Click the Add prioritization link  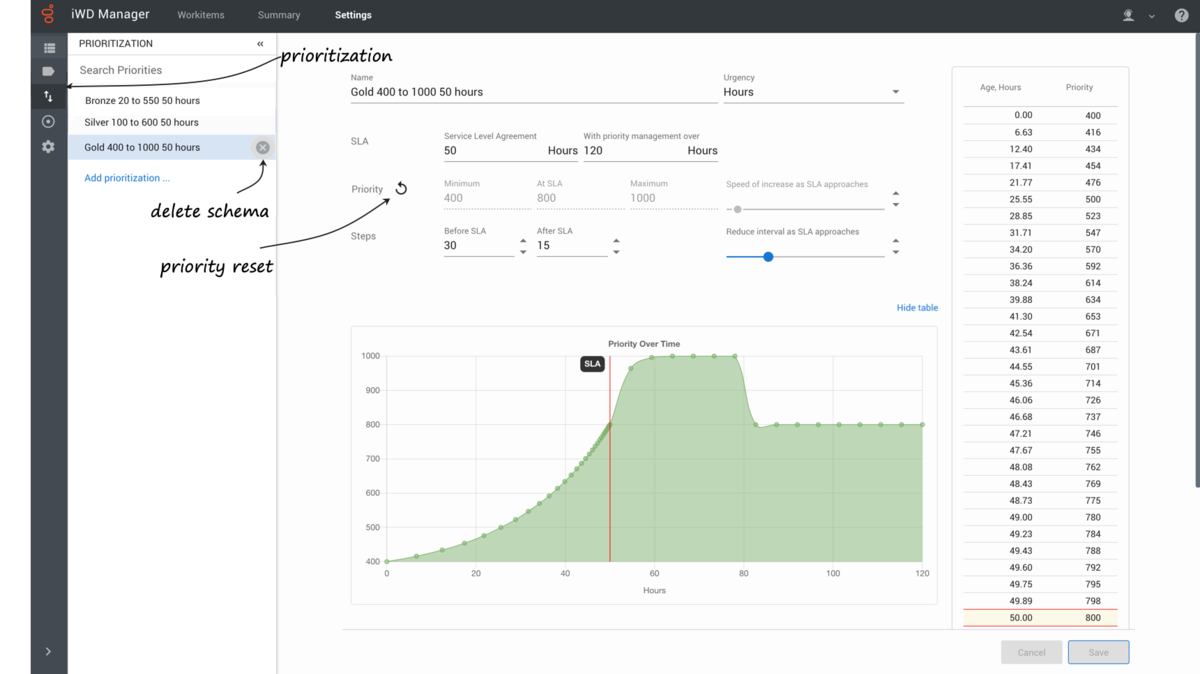tap(127, 178)
